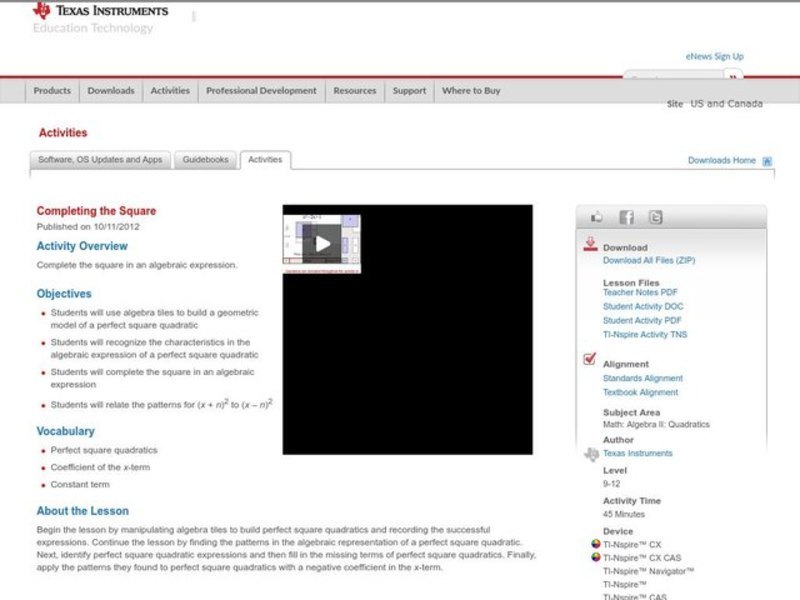Share the activity on Facebook
800x600 pixels.
point(626,217)
